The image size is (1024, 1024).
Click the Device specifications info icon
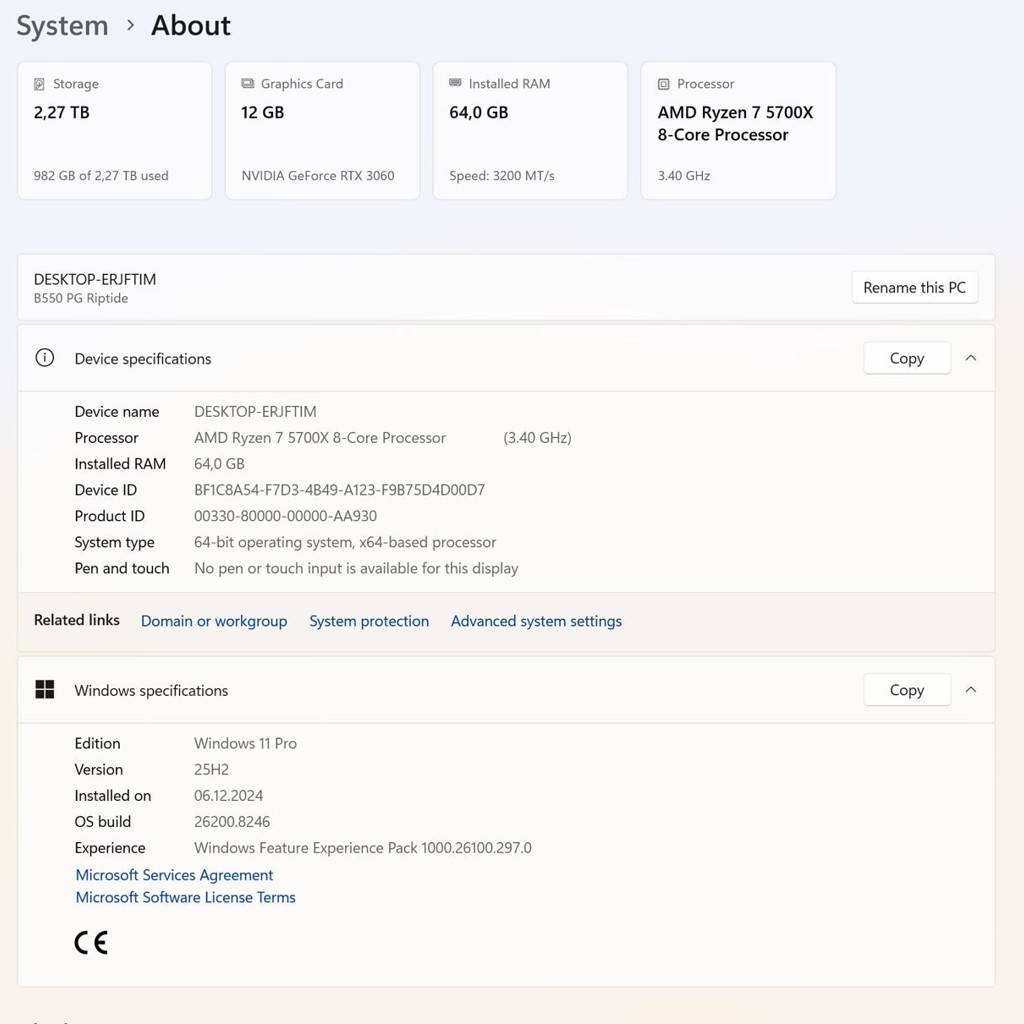point(44,358)
